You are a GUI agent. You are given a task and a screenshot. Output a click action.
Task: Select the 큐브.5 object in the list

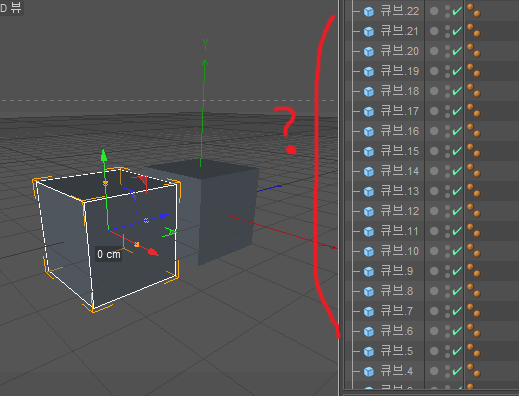(x=397, y=351)
